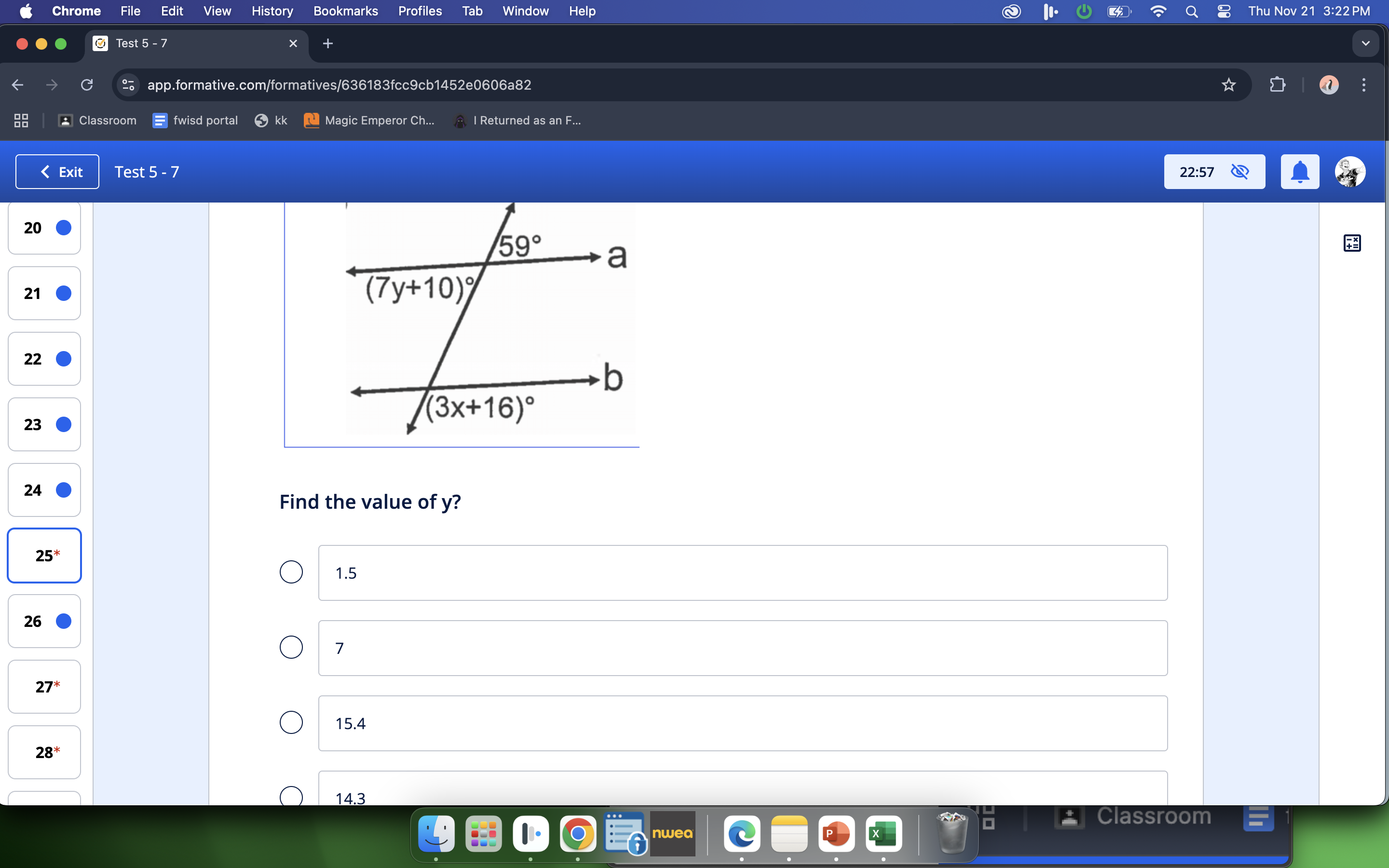Open user avatar in Formative header
The image size is (1389, 868).
[1350, 172]
